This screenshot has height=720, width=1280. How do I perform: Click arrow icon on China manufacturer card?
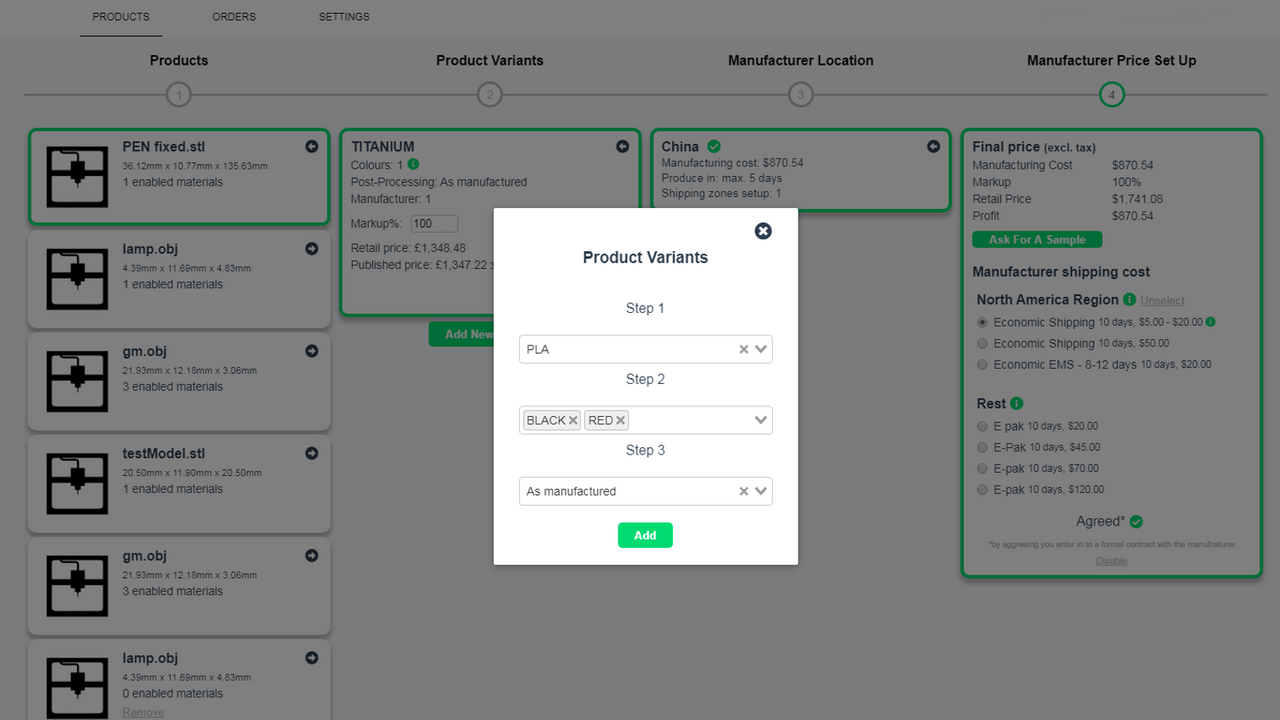[934, 146]
